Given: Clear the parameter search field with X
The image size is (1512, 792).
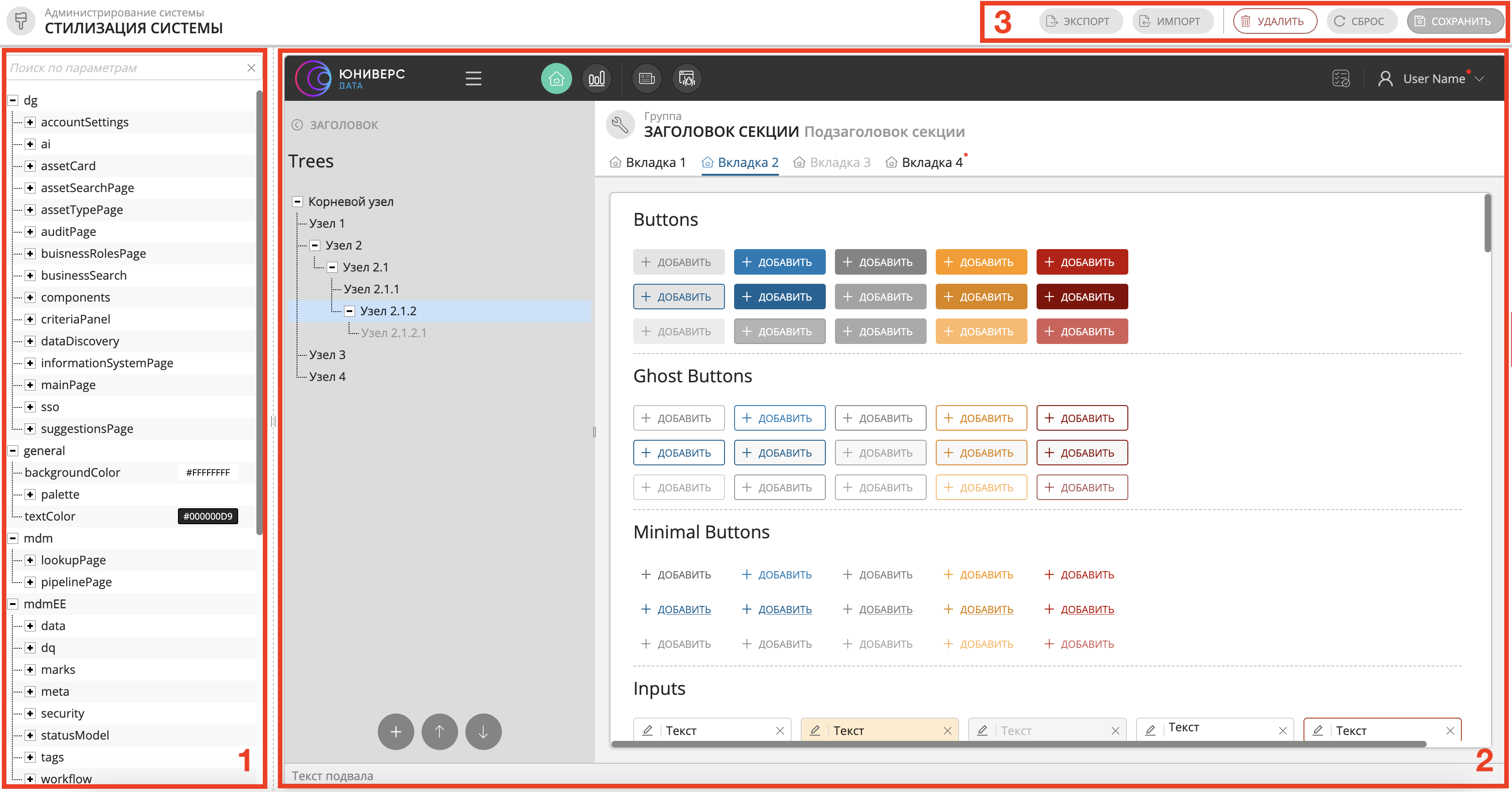Looking at the screenshot, I should click(251, 68).
